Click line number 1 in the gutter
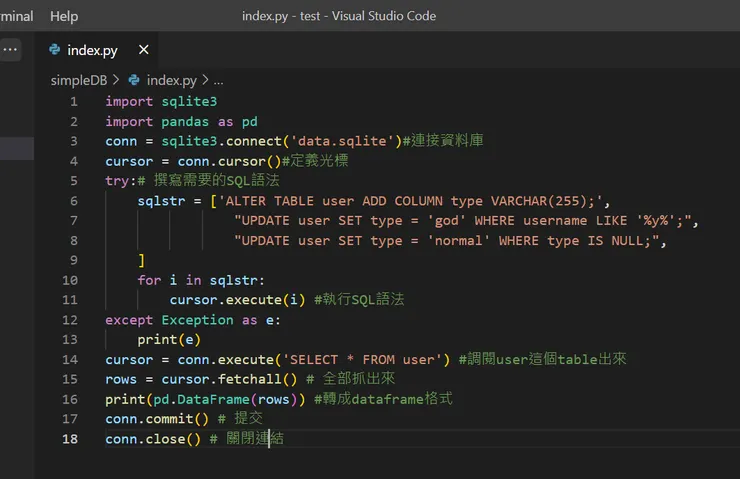Screen dimensions: 740x479 [x=73, y=101]
